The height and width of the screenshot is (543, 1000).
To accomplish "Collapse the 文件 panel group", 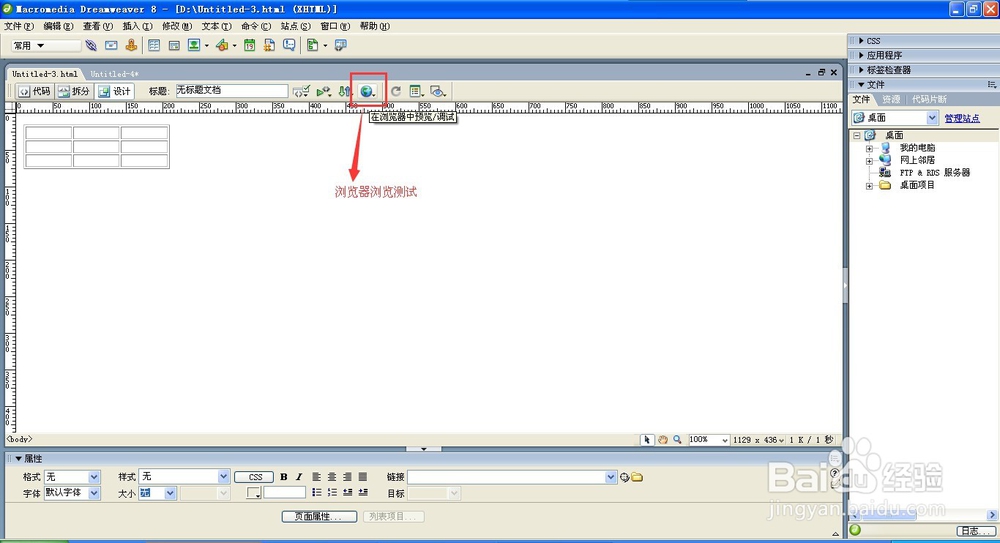I will click(x=862, y=85).
